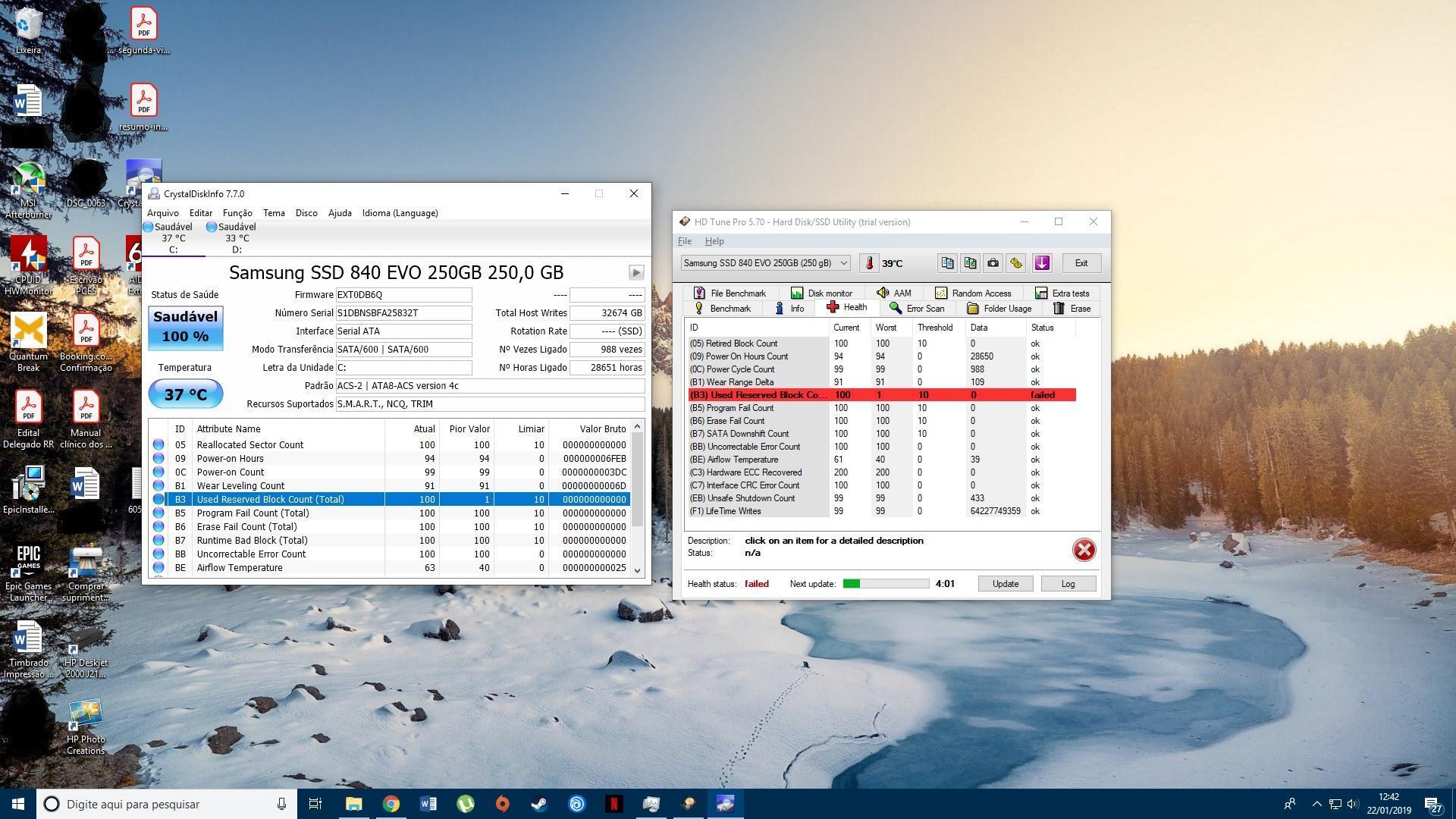Open File Explorer from the taskbar
Viewport: 1456px width, 819px height.
pos(353,804)
